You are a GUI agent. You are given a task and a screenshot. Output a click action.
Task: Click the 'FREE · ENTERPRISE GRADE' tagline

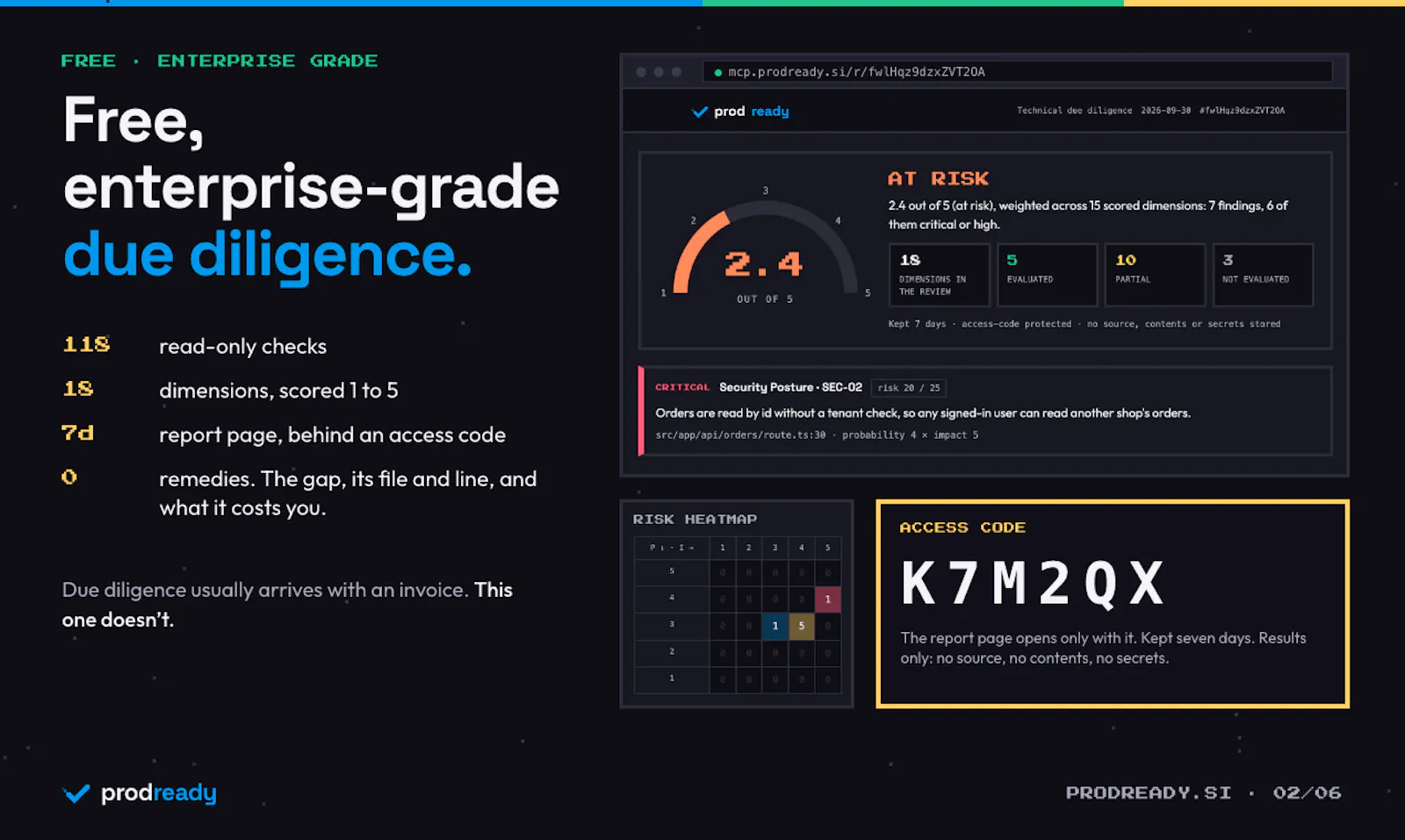click(220, 61)
